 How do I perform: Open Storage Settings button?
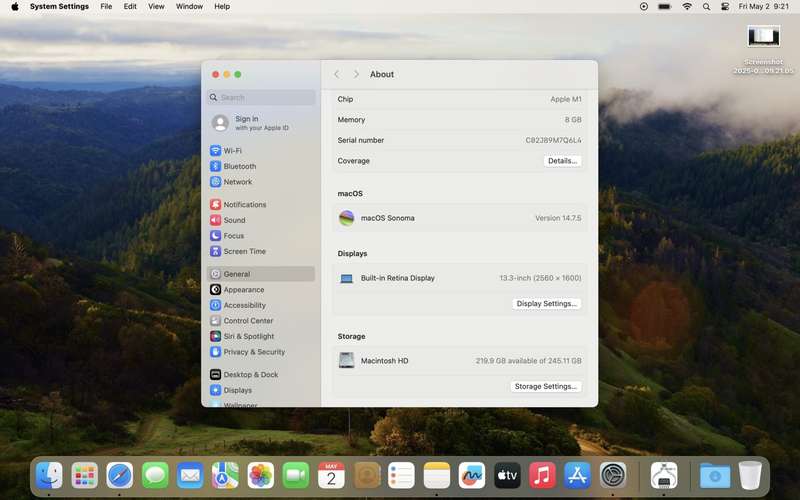545,386
